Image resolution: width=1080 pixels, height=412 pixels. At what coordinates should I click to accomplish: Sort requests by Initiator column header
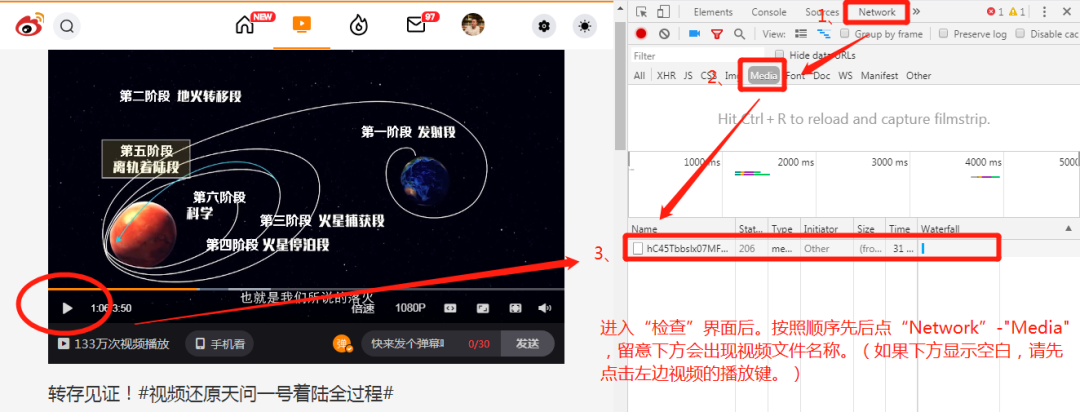(827, 228)
